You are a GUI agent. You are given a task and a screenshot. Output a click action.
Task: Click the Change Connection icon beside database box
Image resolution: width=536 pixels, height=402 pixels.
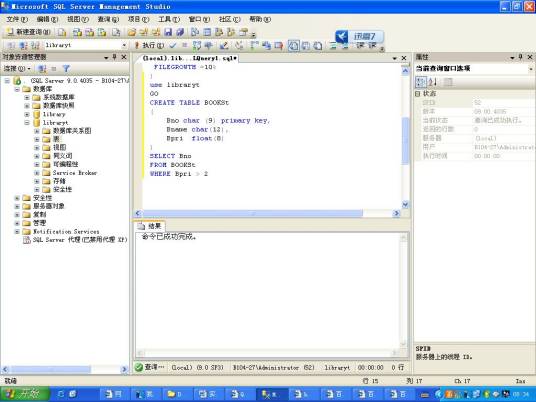pyautogui.click(x=35, y=45)
